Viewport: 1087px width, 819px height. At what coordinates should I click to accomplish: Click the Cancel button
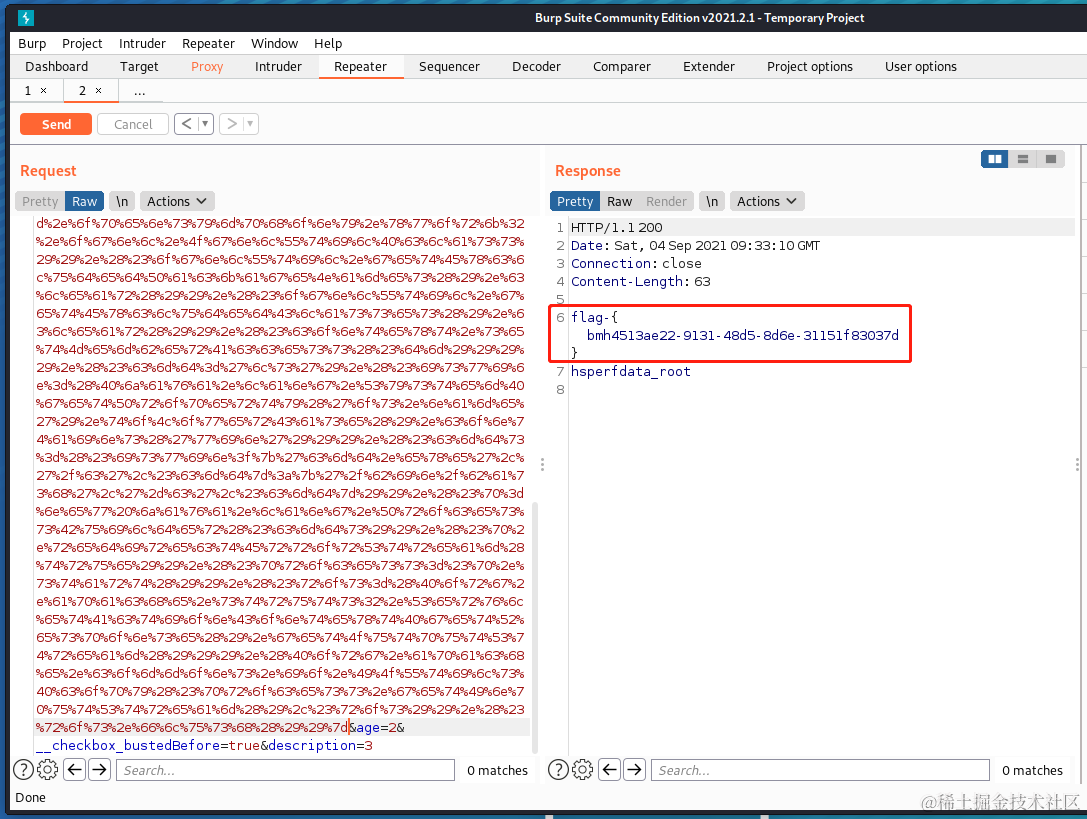point(133,124)
